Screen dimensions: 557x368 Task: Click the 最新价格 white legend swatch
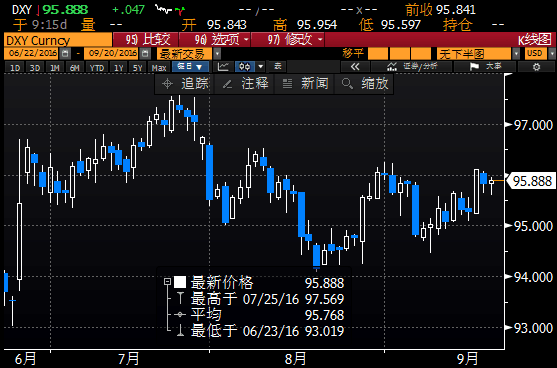pyautogui.click(x=180, y=282)
